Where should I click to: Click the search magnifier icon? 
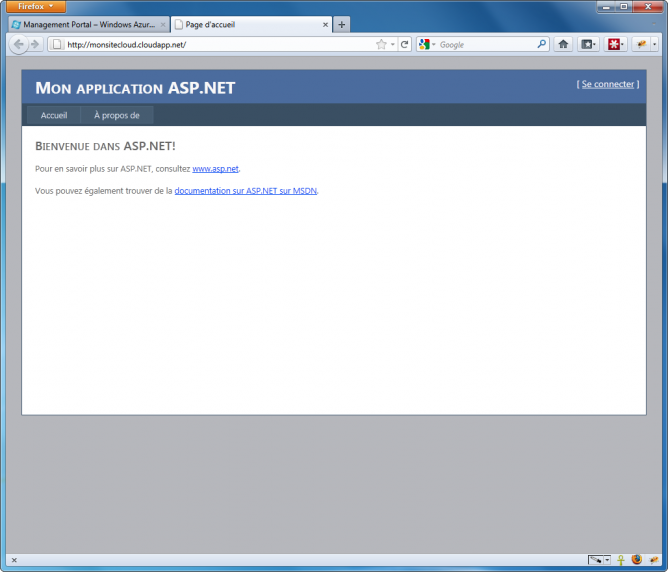click(541, 44)
